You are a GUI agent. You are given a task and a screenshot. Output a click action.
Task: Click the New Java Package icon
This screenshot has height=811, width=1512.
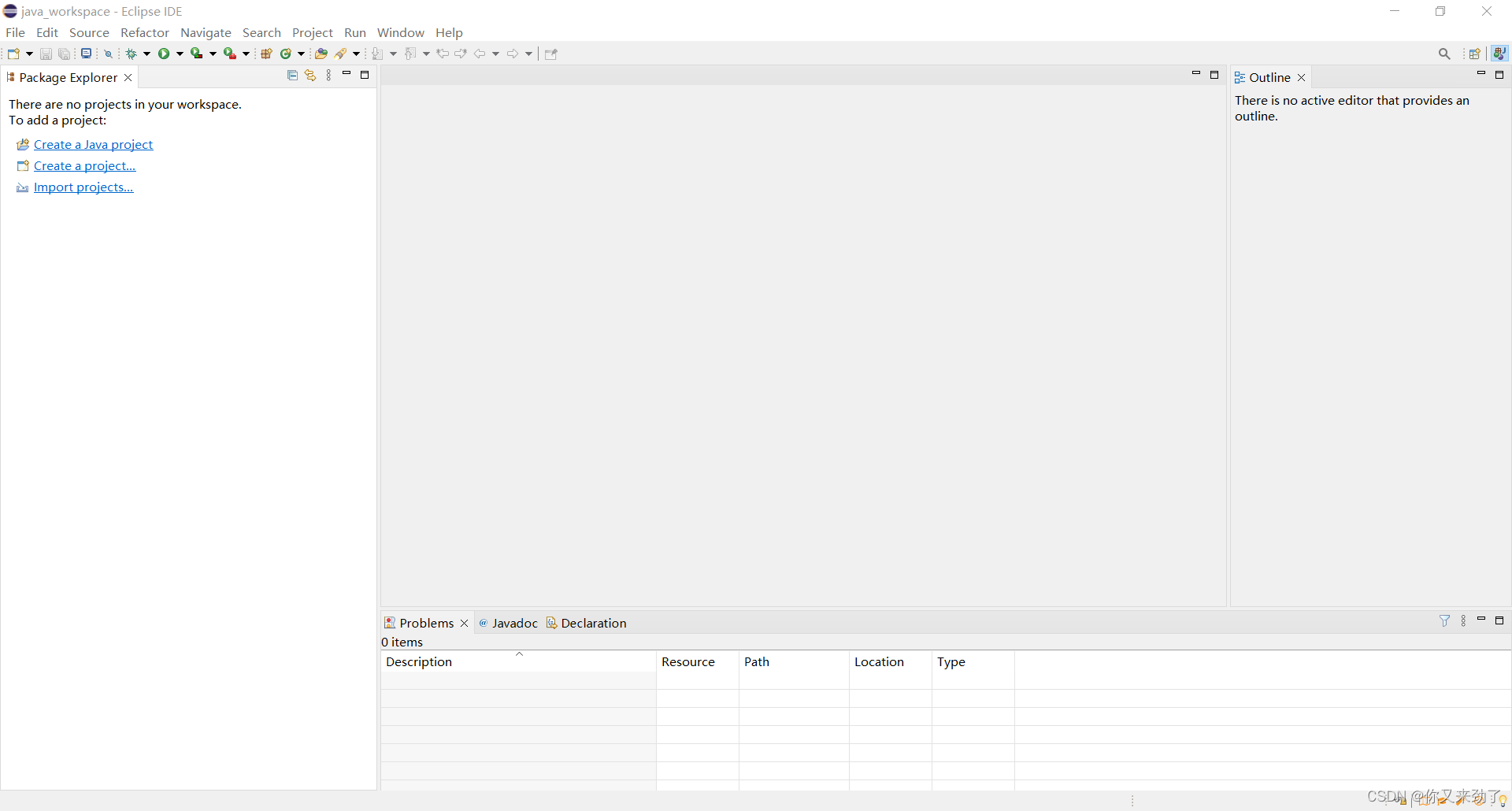(266, 54)
